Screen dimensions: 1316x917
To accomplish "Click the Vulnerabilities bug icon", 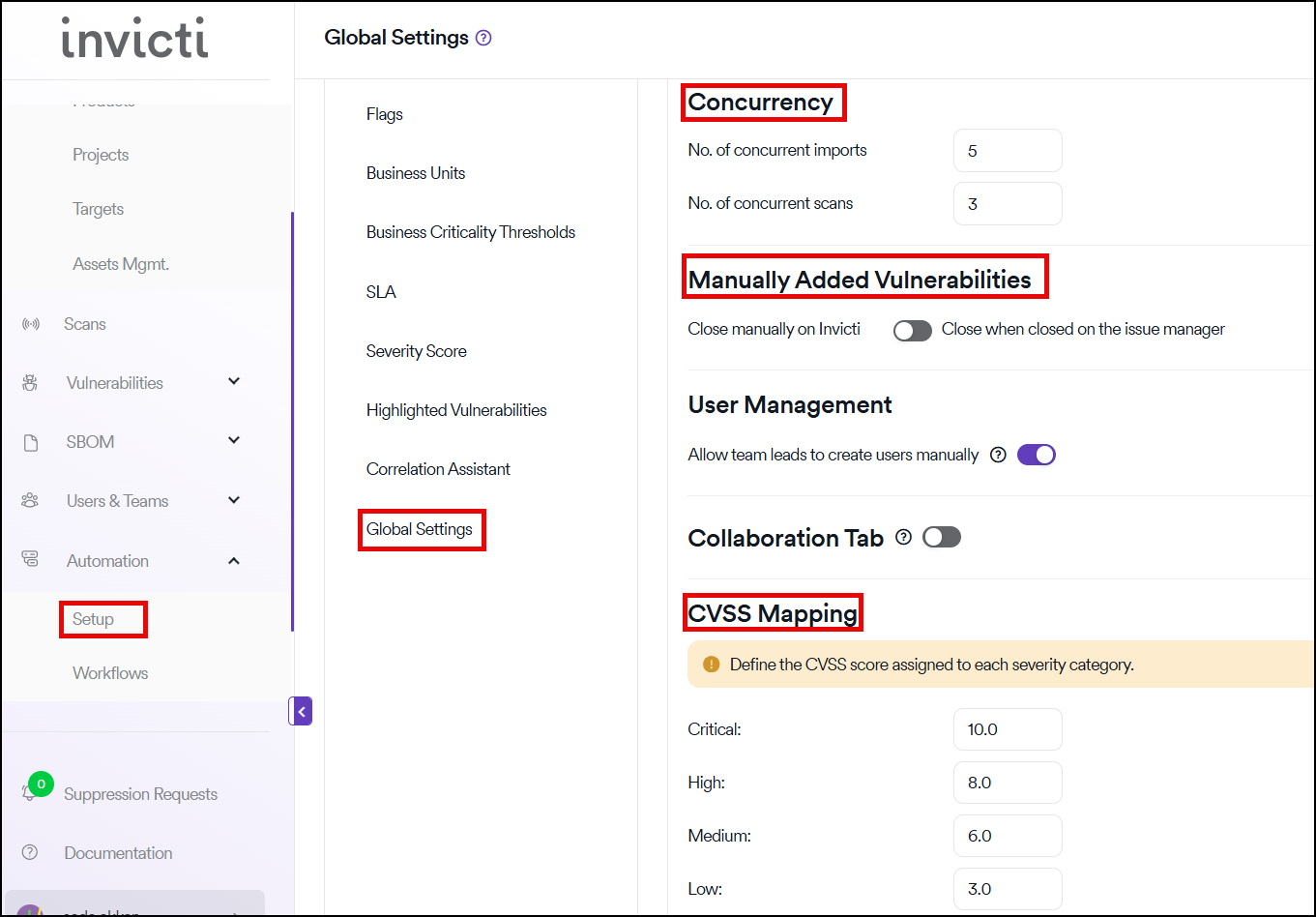I will 30,383.
